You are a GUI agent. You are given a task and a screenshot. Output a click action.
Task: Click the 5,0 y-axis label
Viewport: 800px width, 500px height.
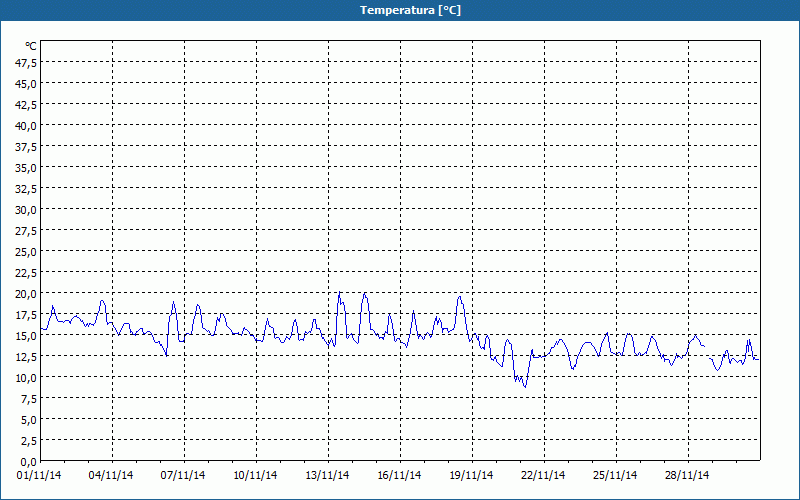pyautogui.click(x=29, y=420)
